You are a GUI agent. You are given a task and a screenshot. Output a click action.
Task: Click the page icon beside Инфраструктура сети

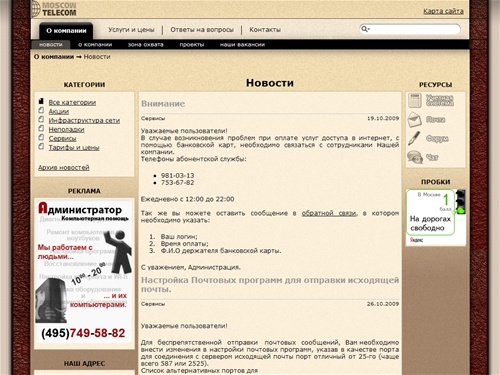(x=41, y=119)
